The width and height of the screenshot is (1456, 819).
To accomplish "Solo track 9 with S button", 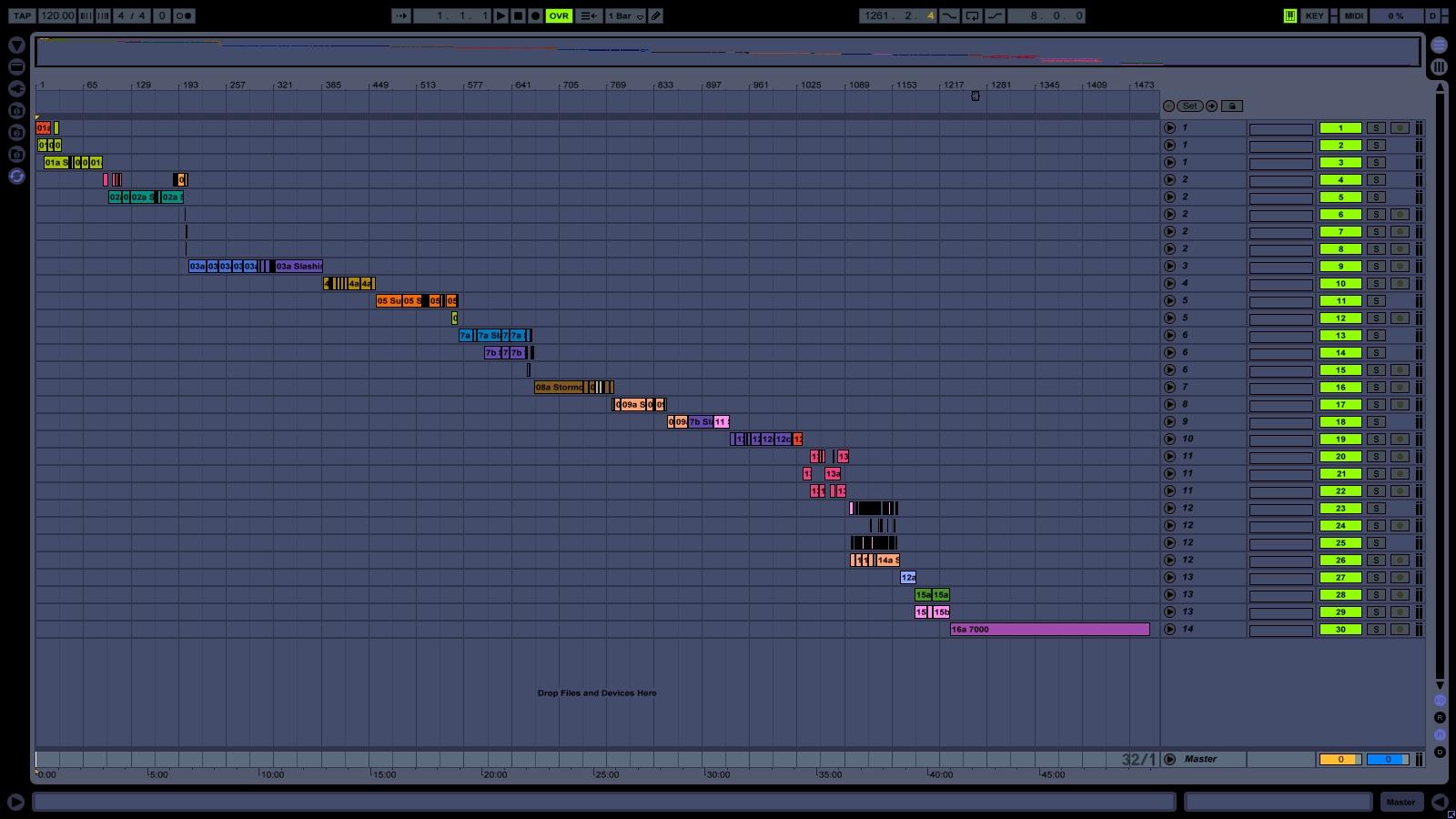I will click(1376, 267).
